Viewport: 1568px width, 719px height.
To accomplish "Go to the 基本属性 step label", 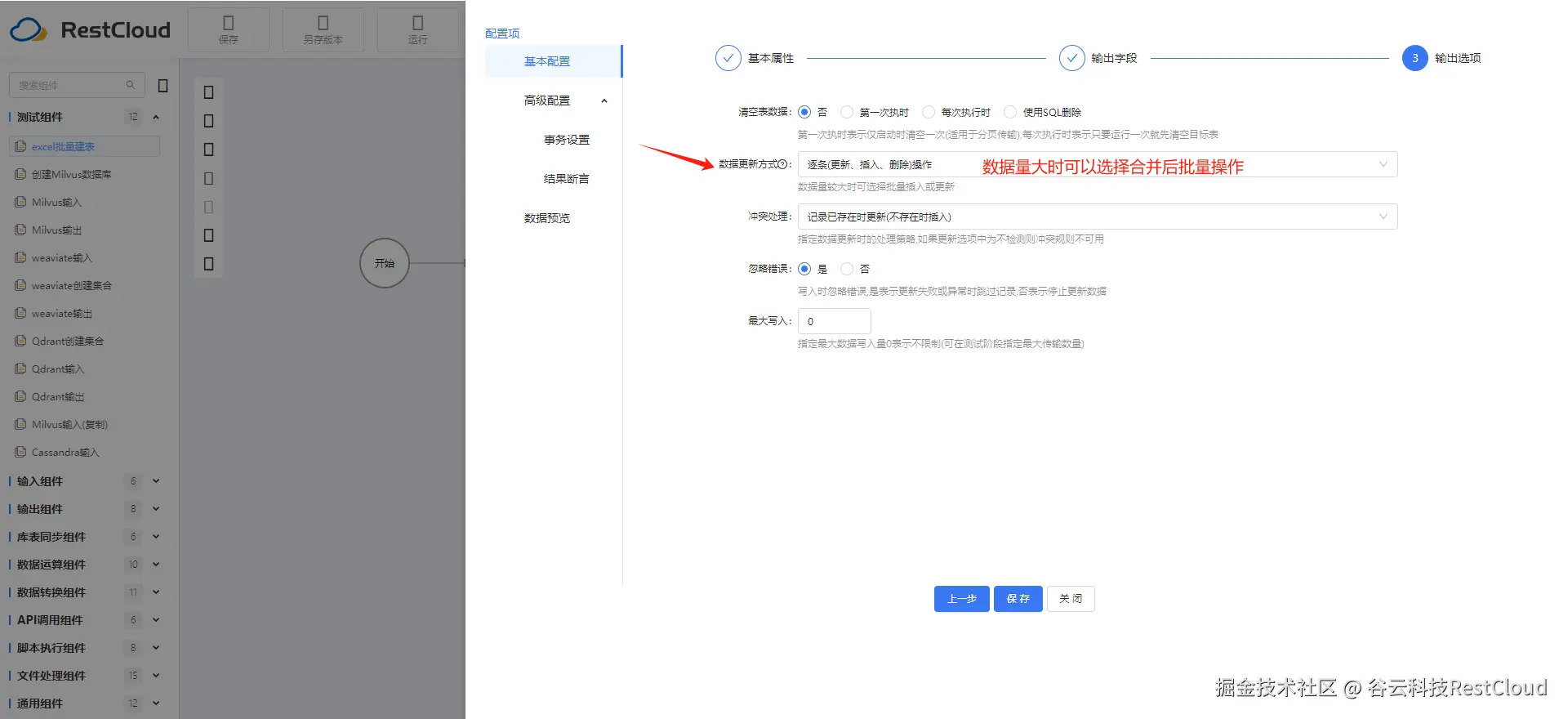I will coord(771,58).
